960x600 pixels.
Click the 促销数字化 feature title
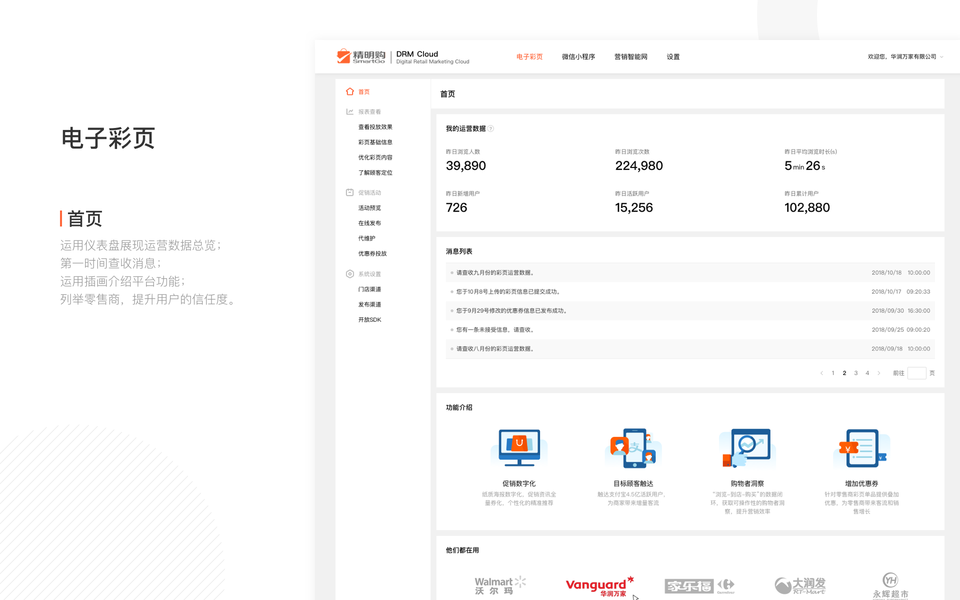519,484
